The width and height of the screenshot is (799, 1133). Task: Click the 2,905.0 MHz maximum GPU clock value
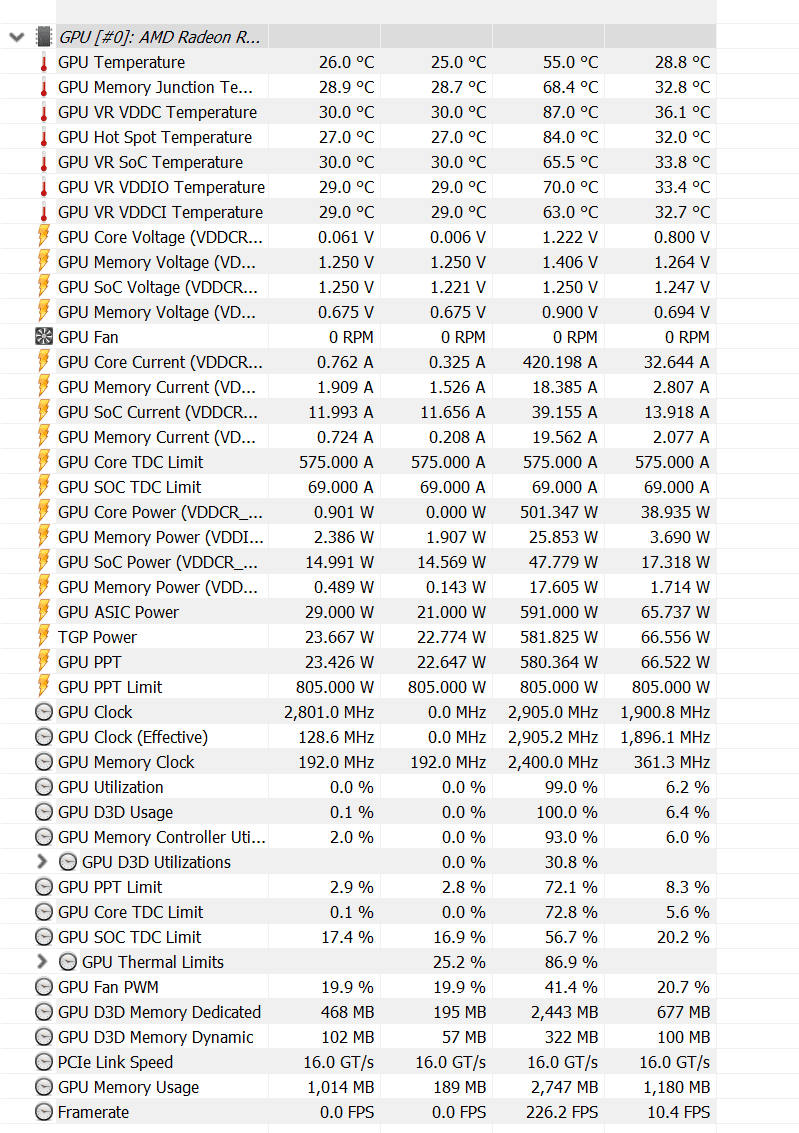coord(553,712)
